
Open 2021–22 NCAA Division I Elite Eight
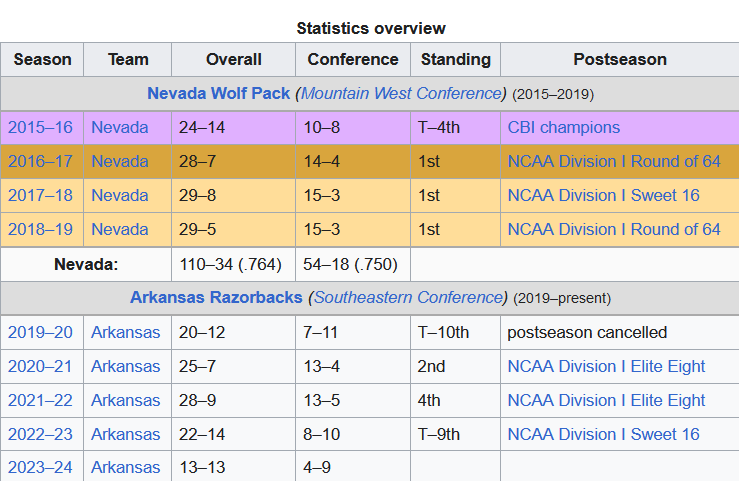click(x=606, y=400)
